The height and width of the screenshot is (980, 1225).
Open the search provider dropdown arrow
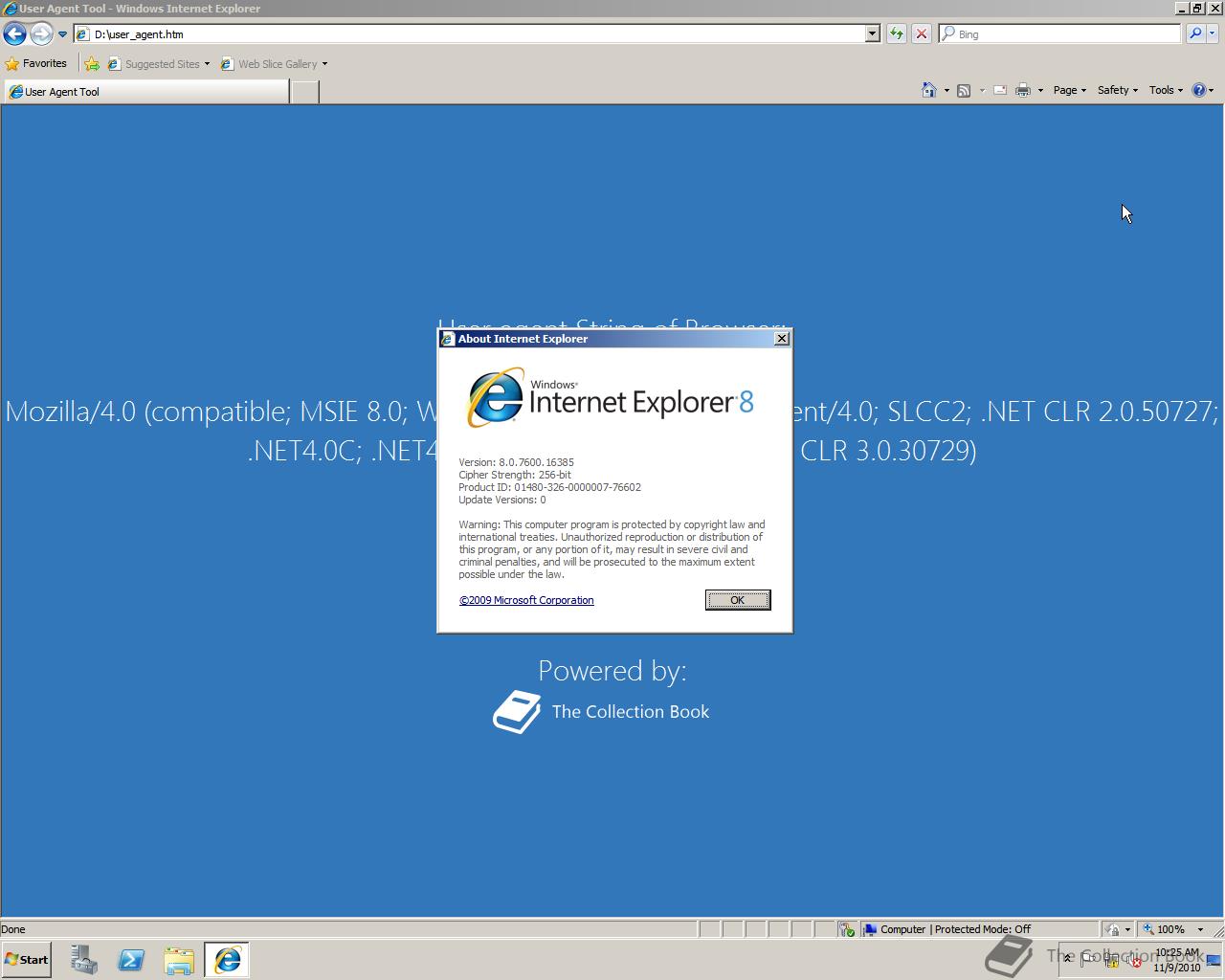click(1212, 33)
